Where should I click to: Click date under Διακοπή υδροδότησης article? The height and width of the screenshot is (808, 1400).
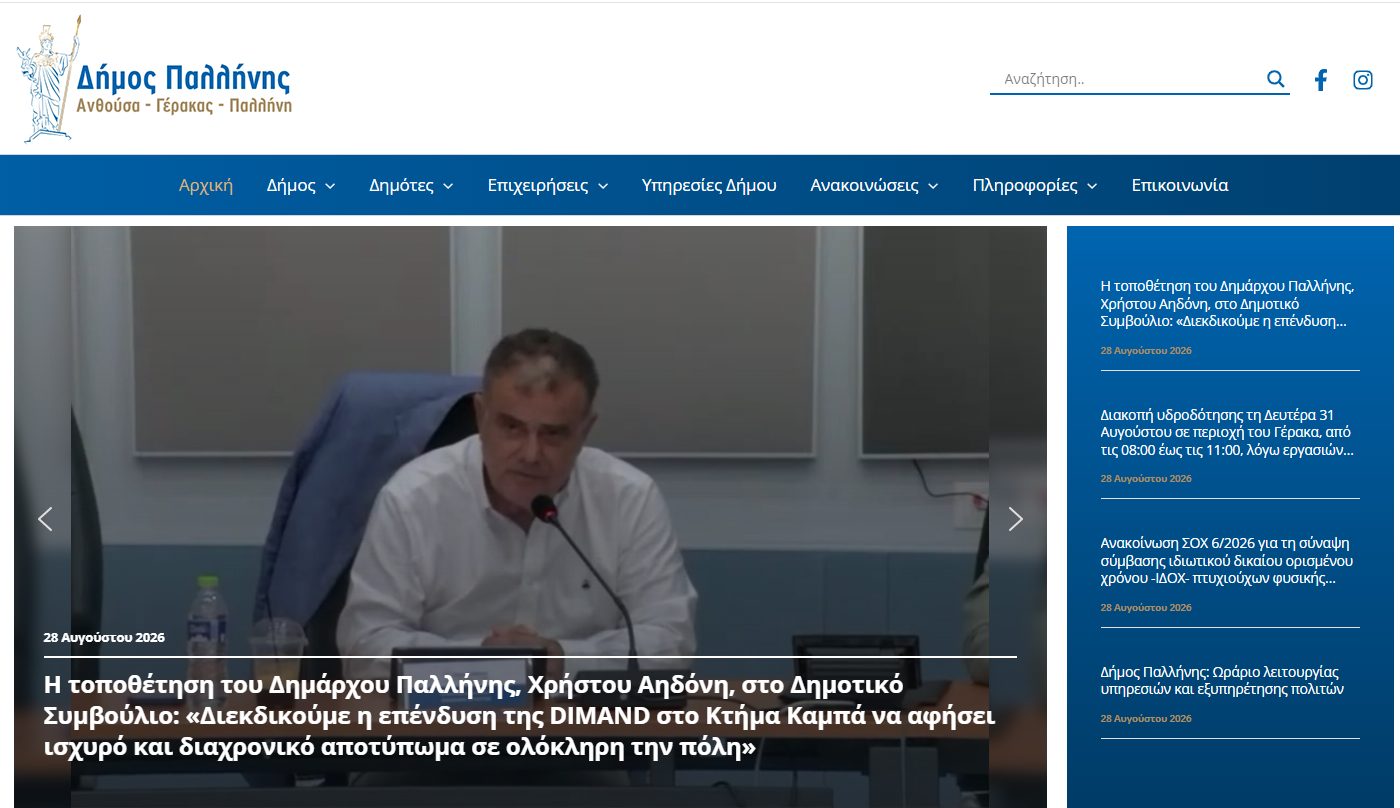1146,479
